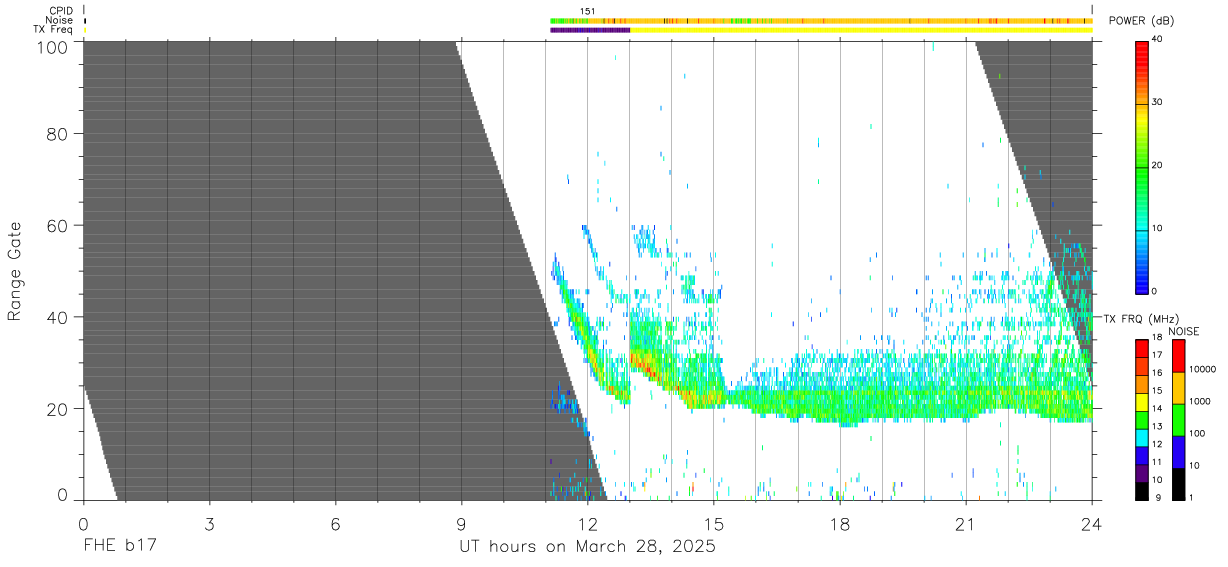Click the 10 label on POWER colorbar
1228x567 pixels.
pyautogui.click(x=1156, y=228)
